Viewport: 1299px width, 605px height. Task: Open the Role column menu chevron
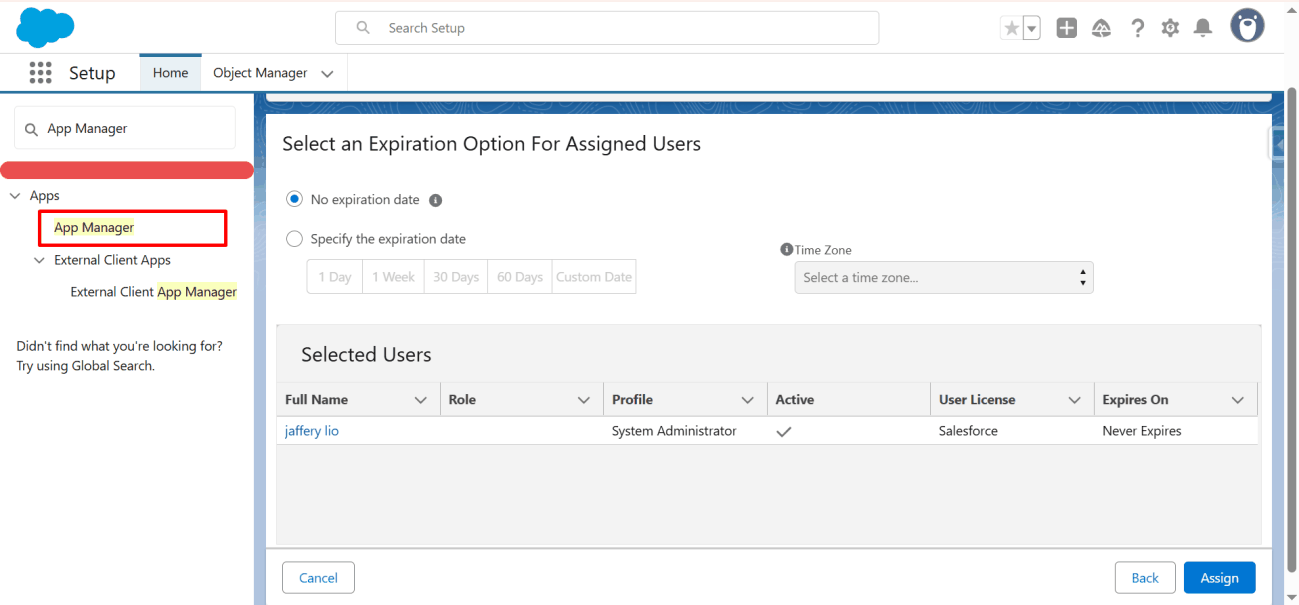(x=584, y=400)
